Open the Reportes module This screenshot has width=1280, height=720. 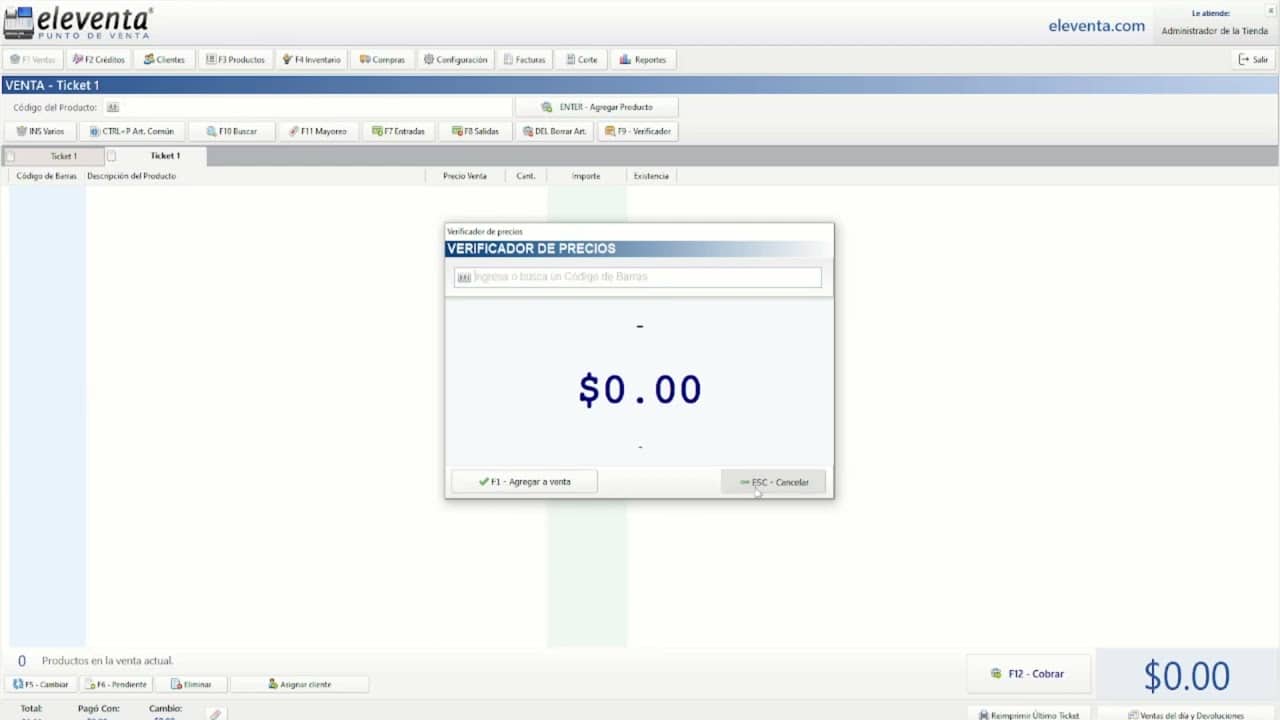tap(643, 60)
